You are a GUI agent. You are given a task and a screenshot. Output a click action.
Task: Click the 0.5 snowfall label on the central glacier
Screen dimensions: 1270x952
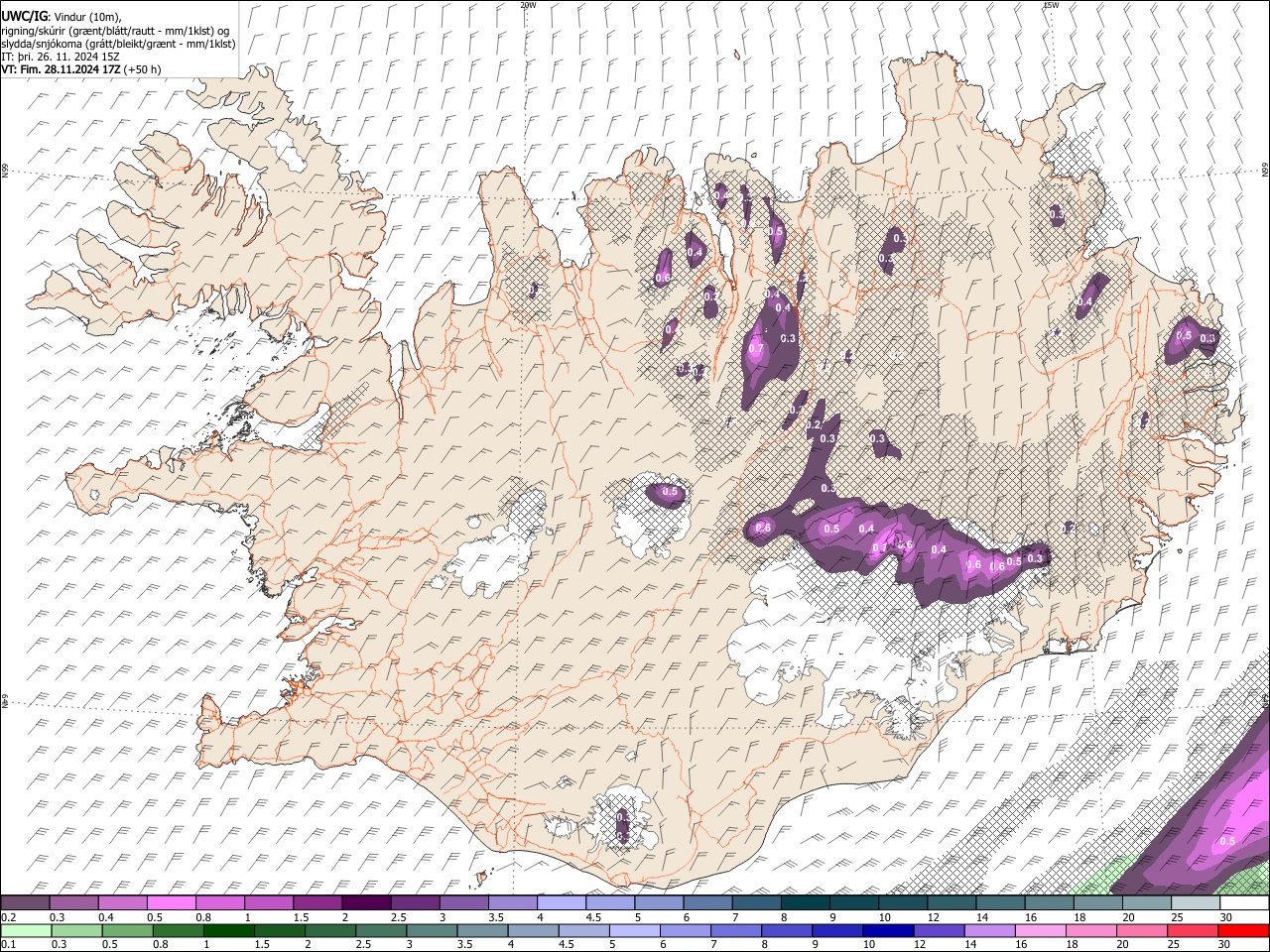coord(670,492)
